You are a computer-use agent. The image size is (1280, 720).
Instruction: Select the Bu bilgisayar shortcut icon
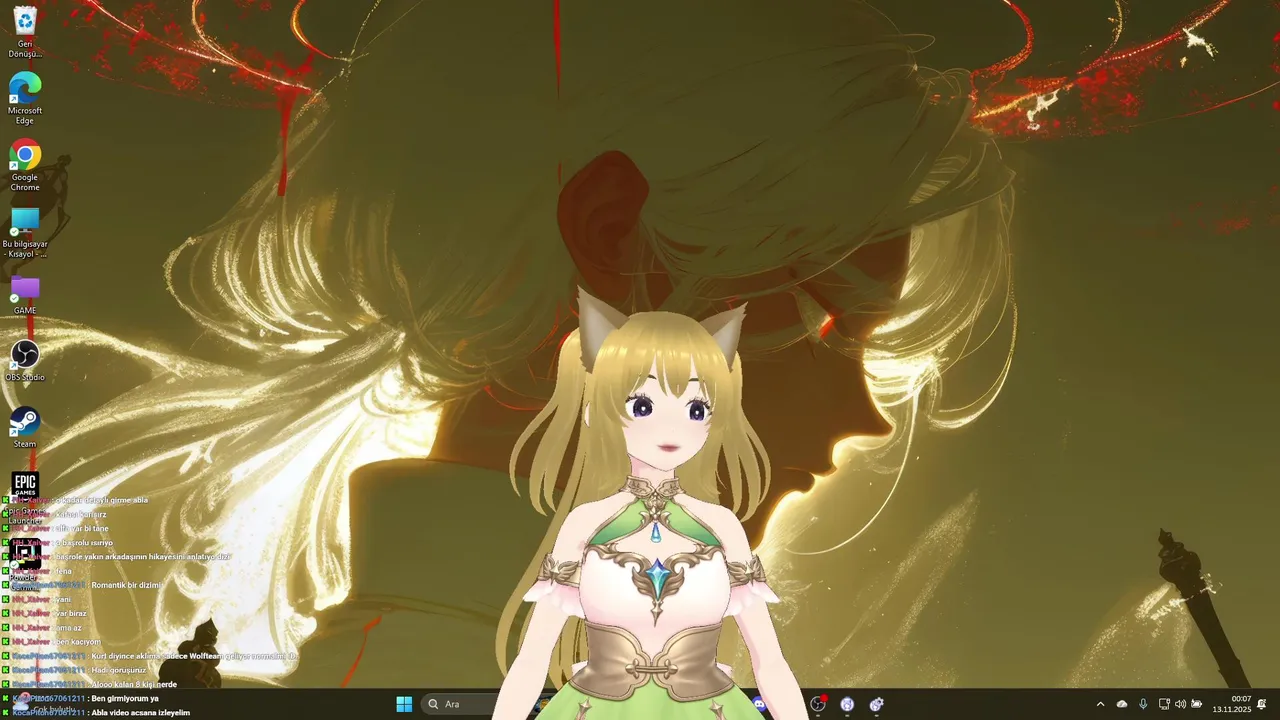click(25, 232)
